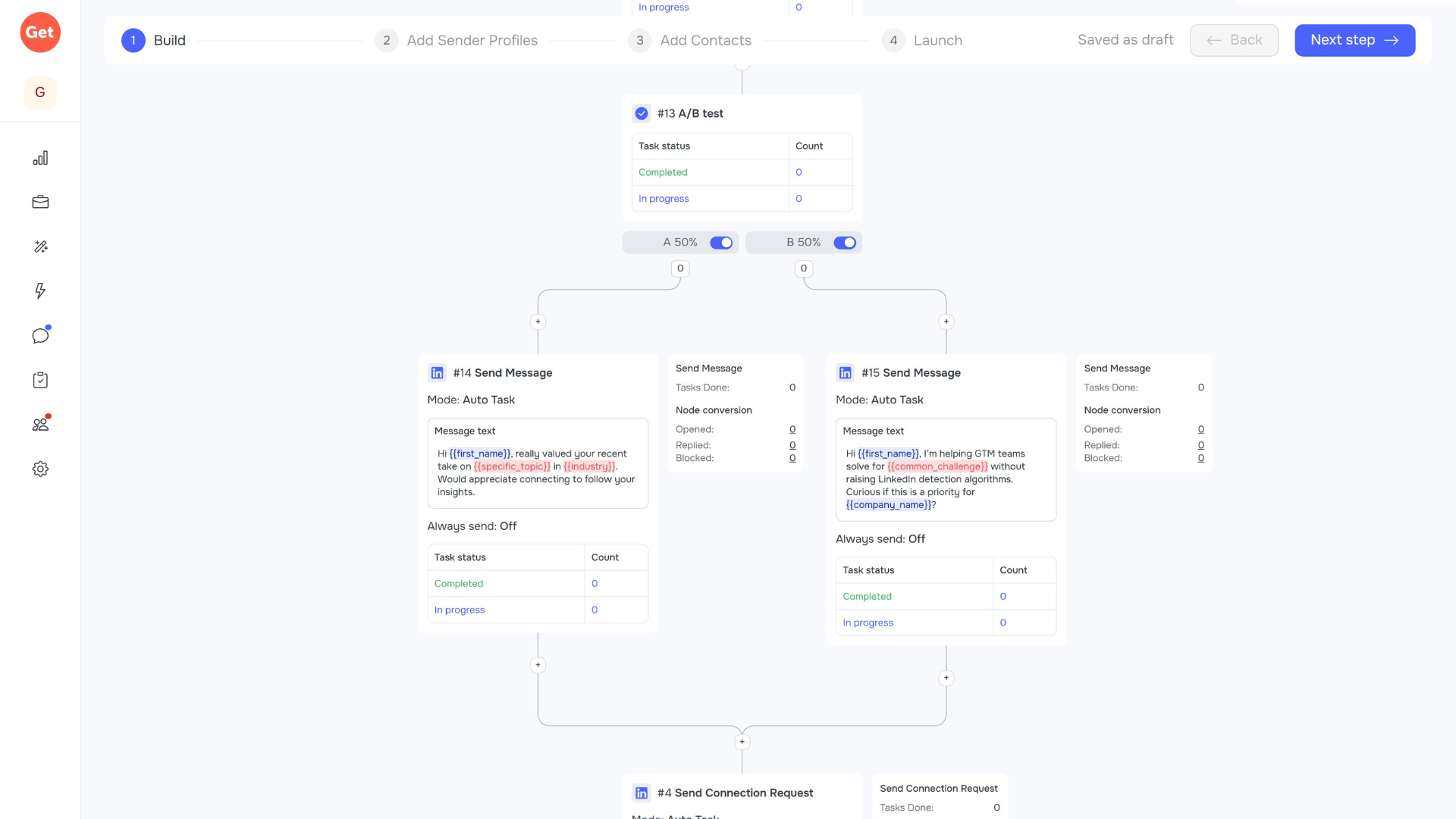Click the Next step button
Screen dimensions: 1456x819
pyautogui.click(x=1354, y=40)
